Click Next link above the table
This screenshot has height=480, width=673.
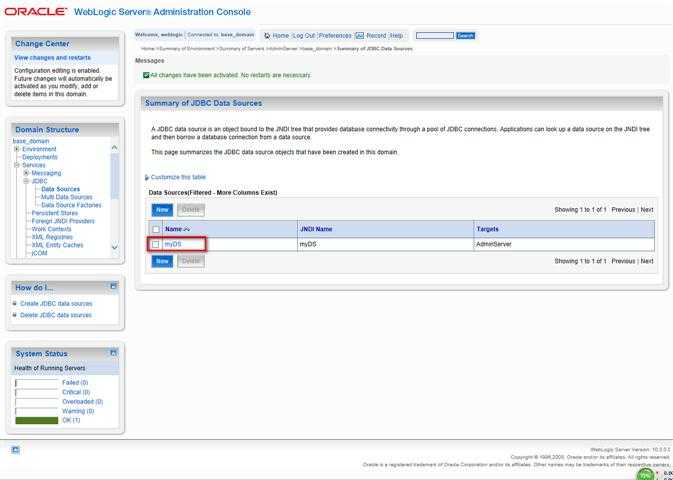[x=647, y=210]
